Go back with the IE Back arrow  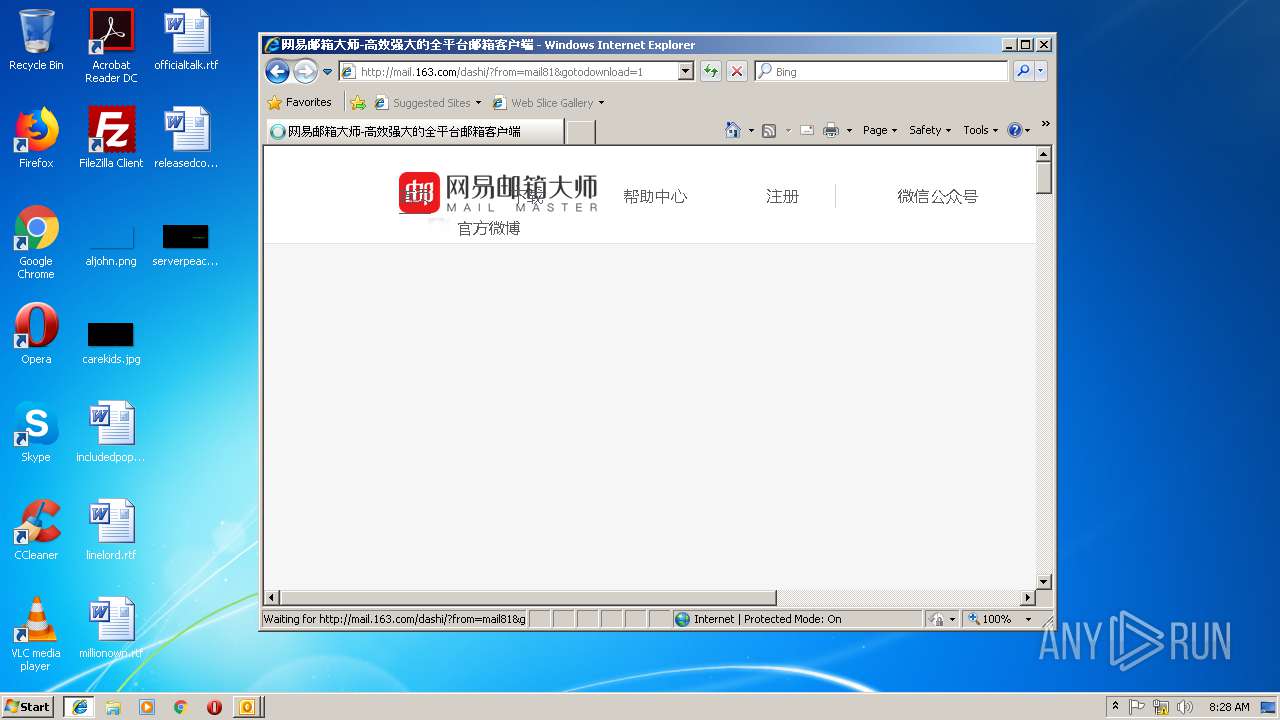pyautogui.click(x=277, y=71)
